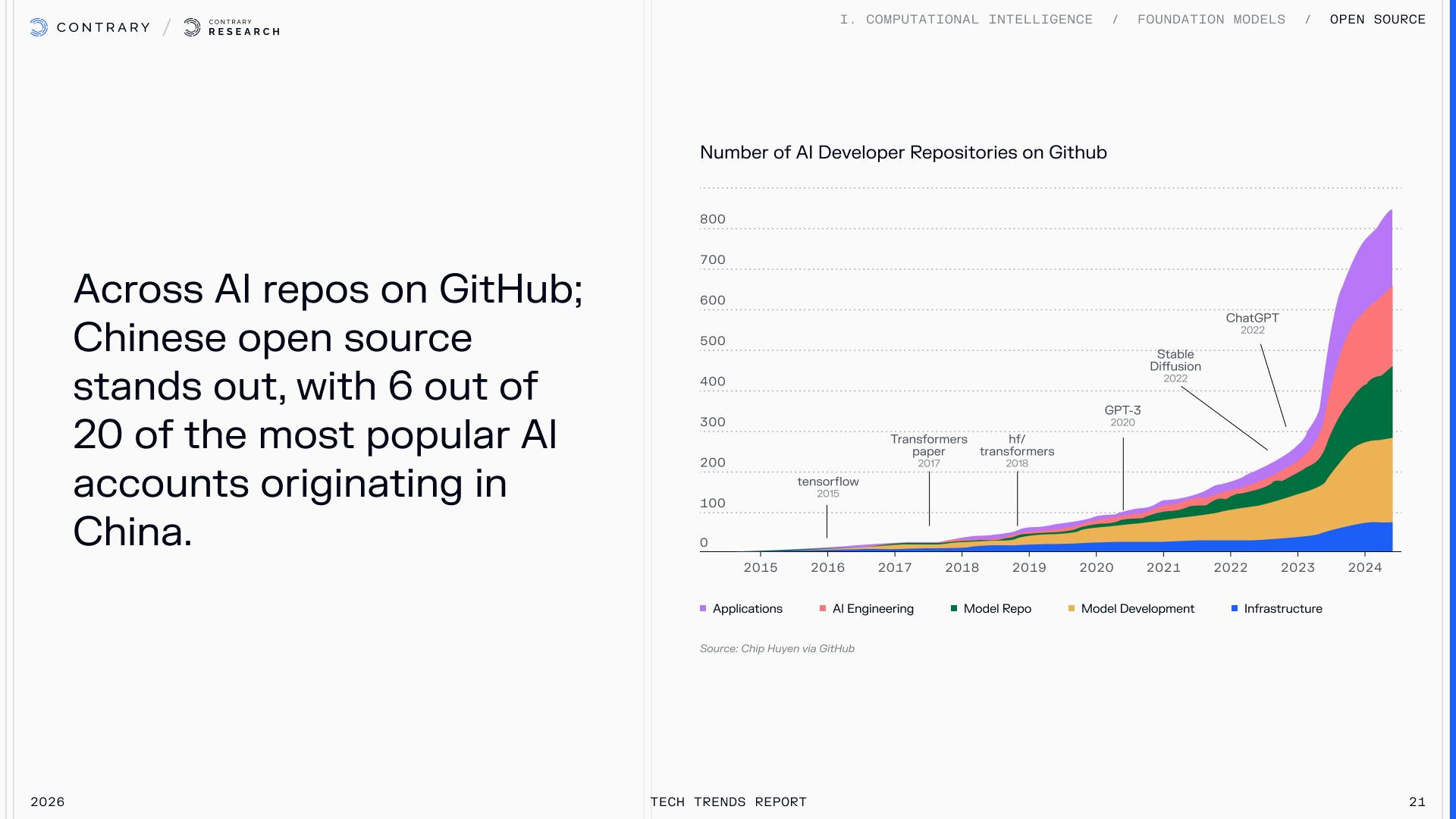Click the Stable Diffusion 2022 annotation
Screen dimensions: 1456x819
point(1175,366)
